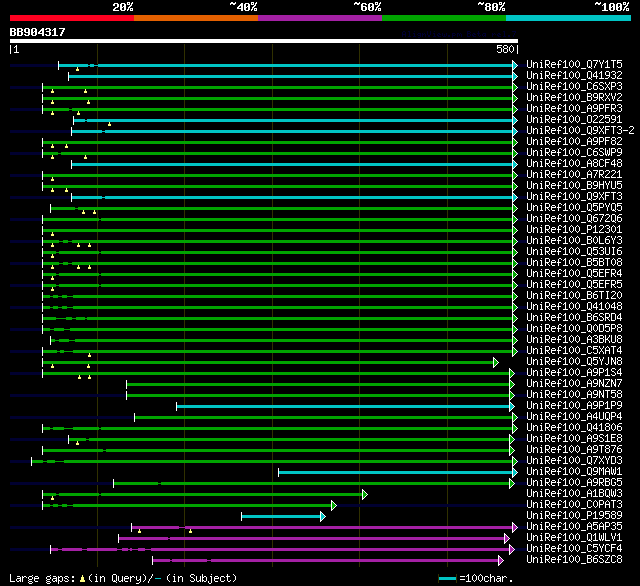Click the cyan ~100% legend segment
The image size is (640, 586).
pyautogui.click(x=569, y=18)
